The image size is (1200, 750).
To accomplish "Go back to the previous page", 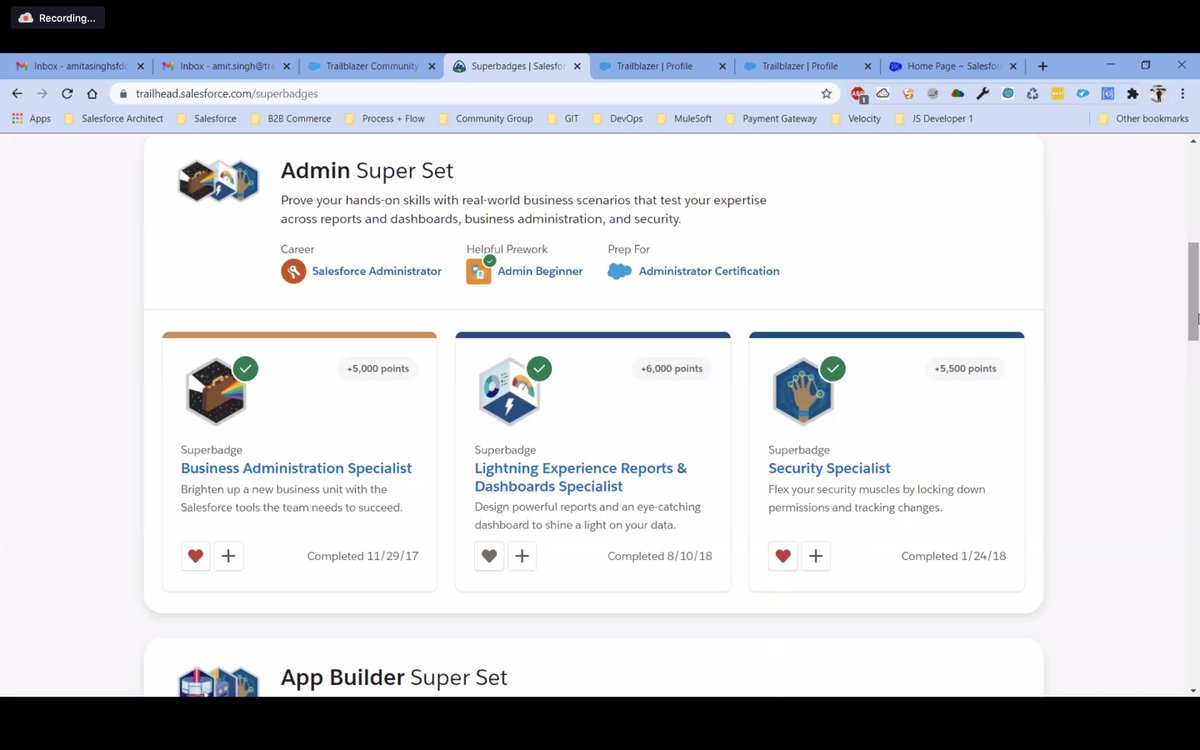I will pyautogui.click(x=17, y=93).
